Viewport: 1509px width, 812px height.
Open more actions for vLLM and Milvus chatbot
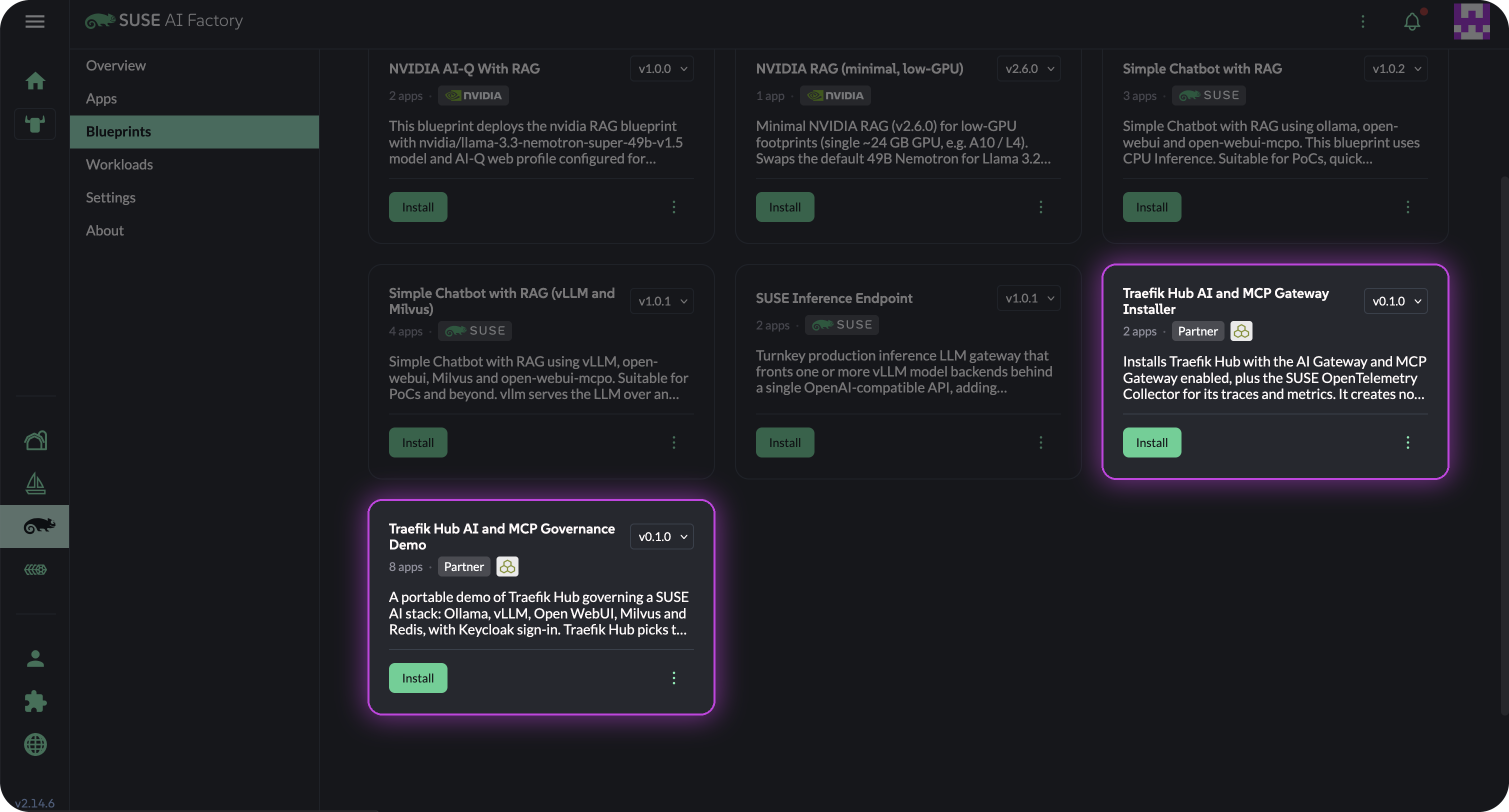pos(673,442)
